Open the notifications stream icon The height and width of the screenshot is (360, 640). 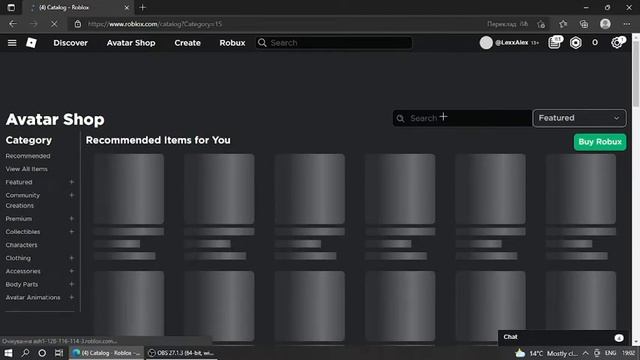(x=555, y=42)
